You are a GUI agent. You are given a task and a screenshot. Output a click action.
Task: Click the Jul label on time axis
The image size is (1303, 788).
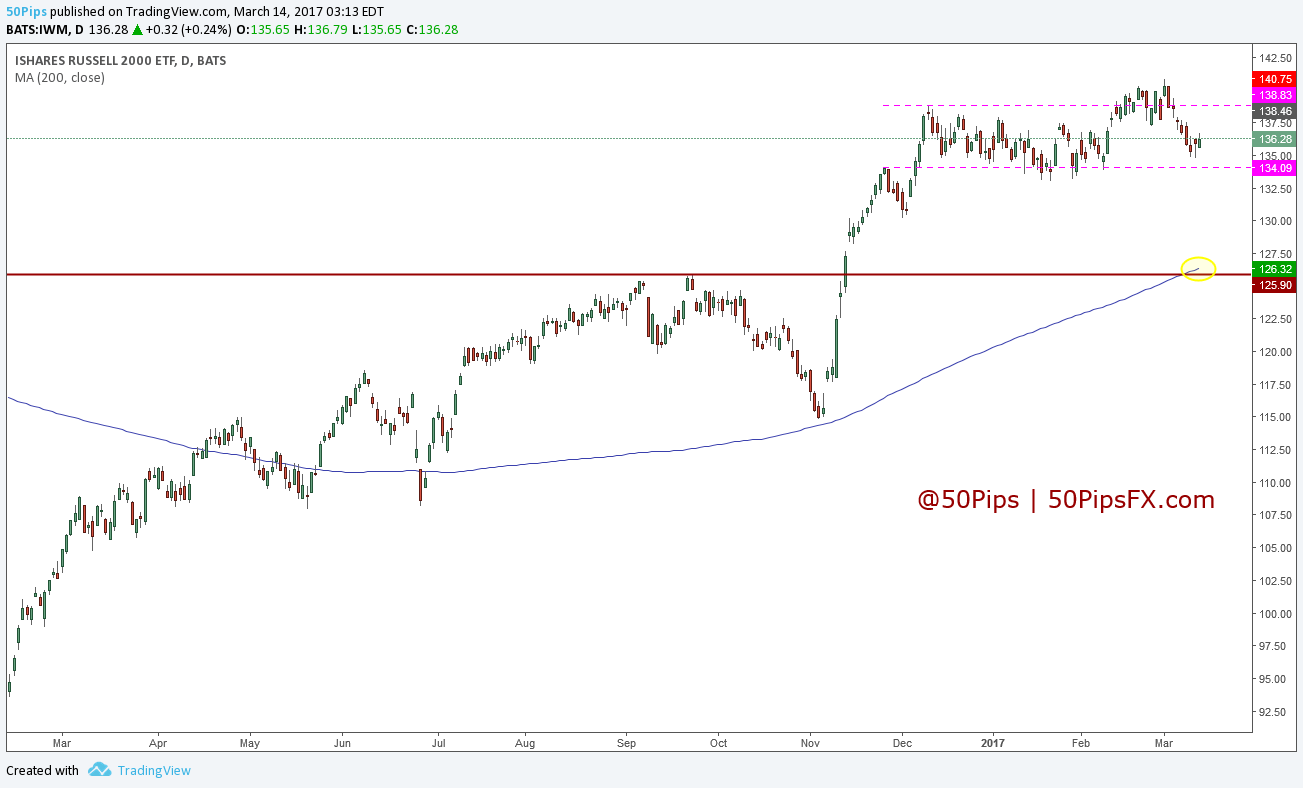(437, 743)
